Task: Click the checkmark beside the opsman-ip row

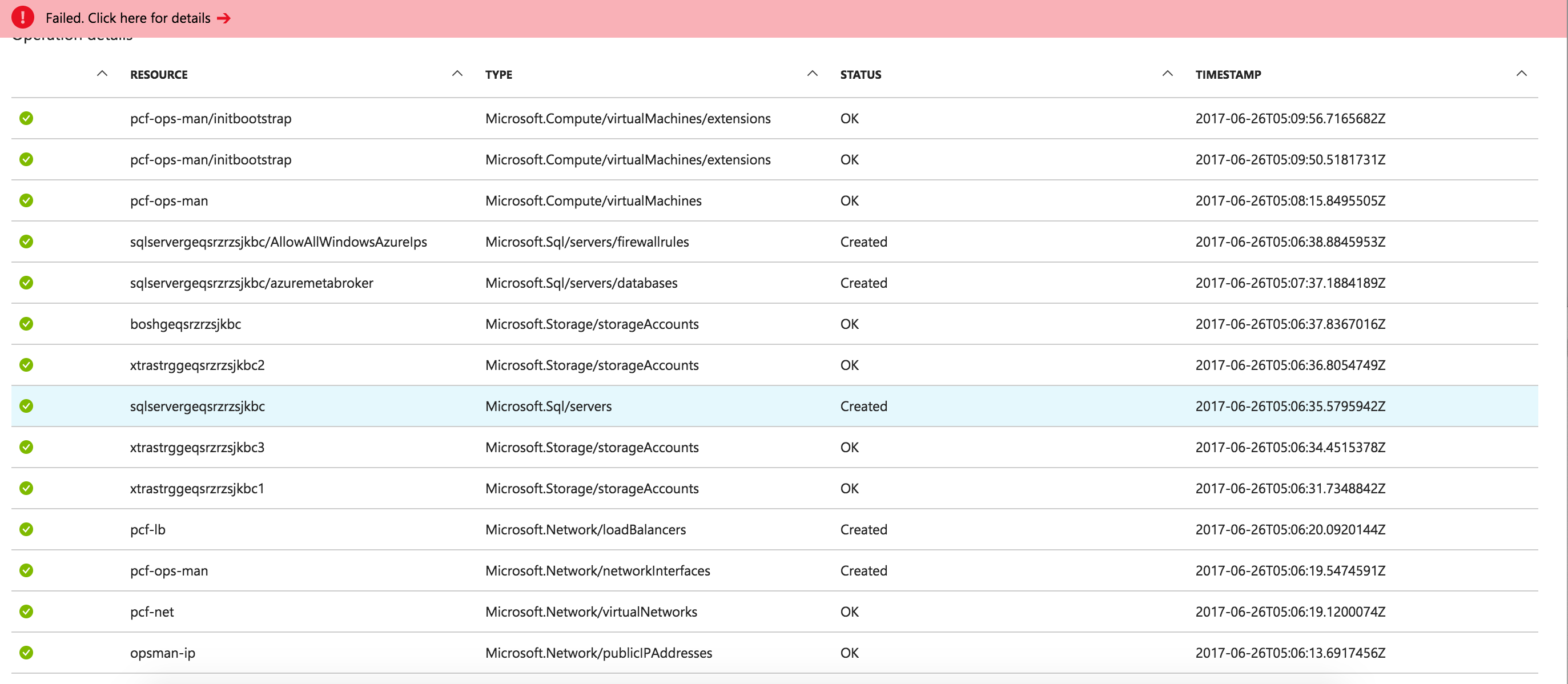Action: click(x=26, y=653)
